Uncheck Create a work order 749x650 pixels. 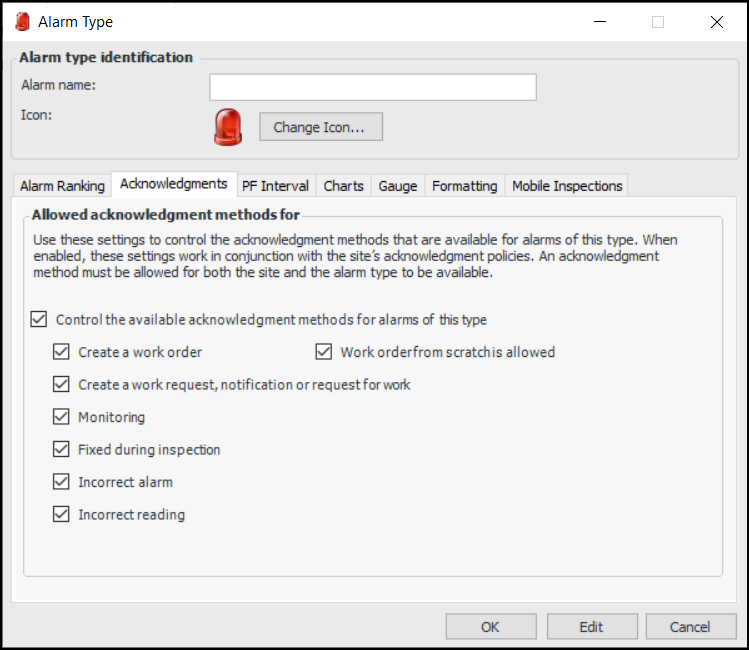pyautogui.click(x=62, y=352)
